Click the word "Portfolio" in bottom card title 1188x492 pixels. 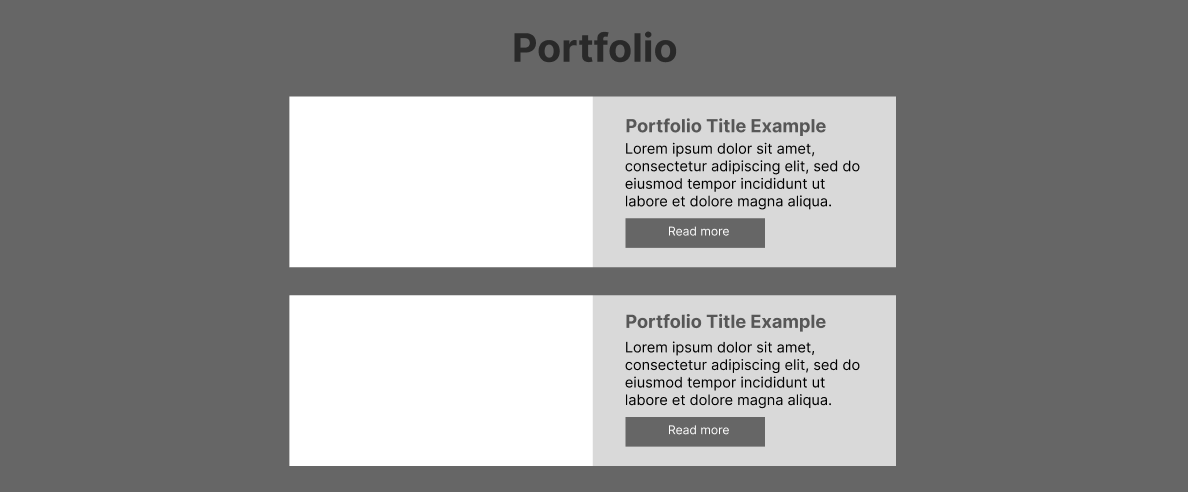(x=663, y=322)
